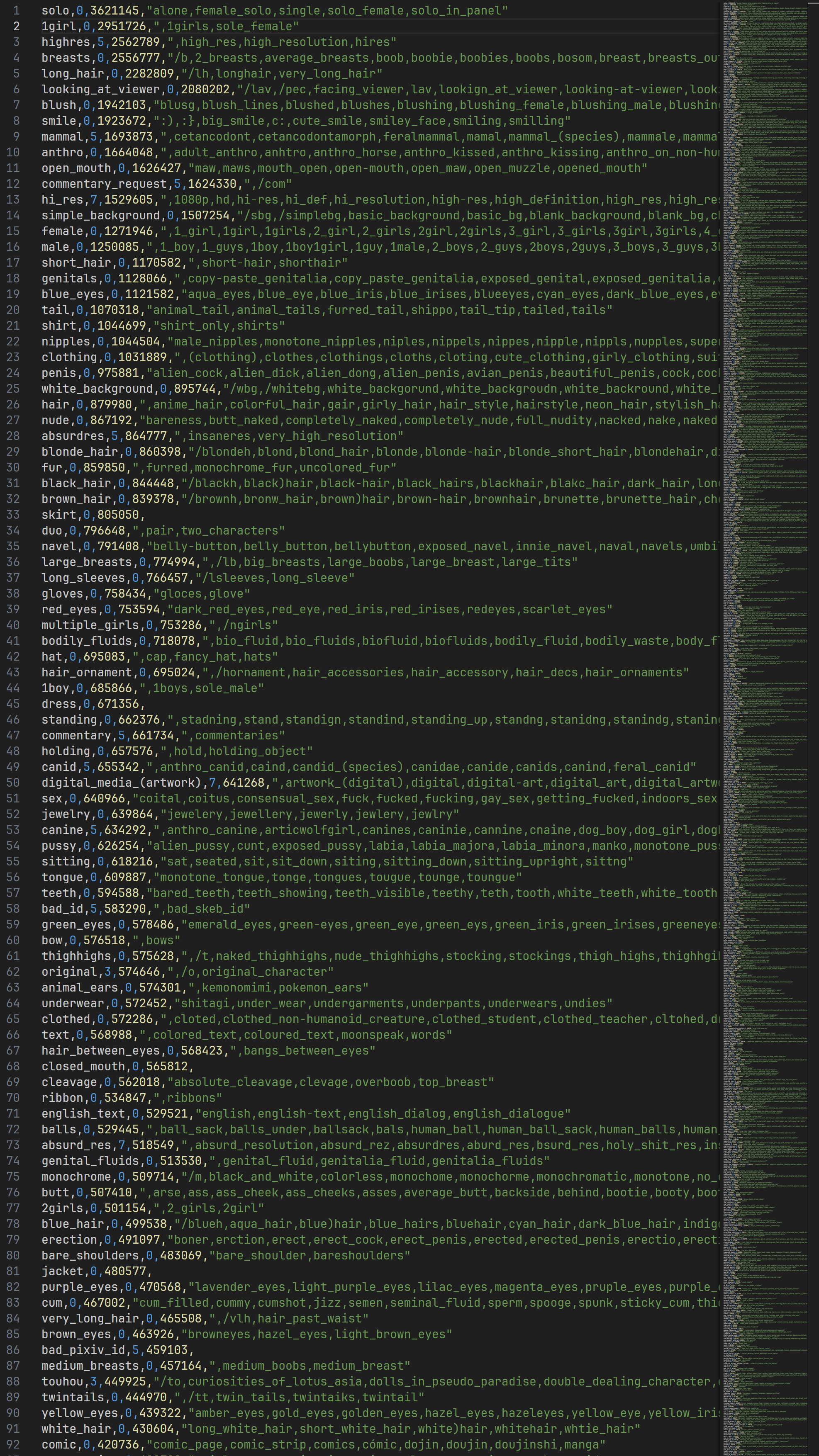Click line number 68 in gutter

click(x=13, y=1066)
